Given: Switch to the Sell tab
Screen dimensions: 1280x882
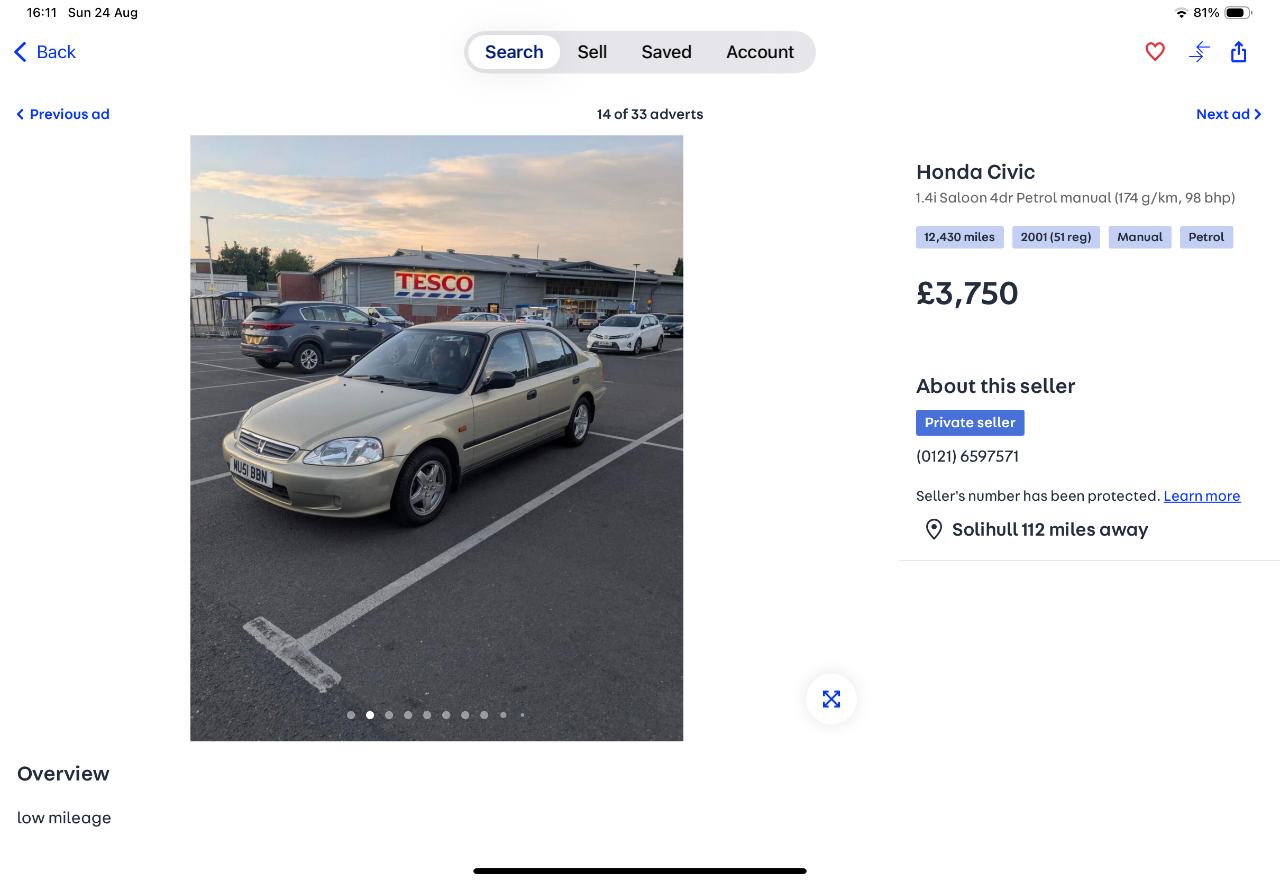Looking at the screenshot, I should [x=592, y=52].
